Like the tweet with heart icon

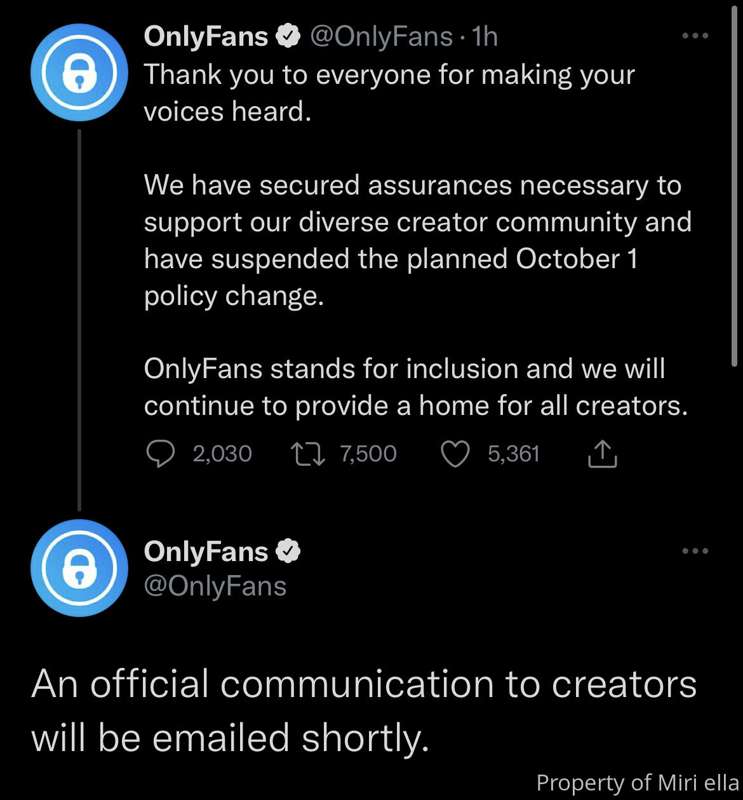(455, 454)
